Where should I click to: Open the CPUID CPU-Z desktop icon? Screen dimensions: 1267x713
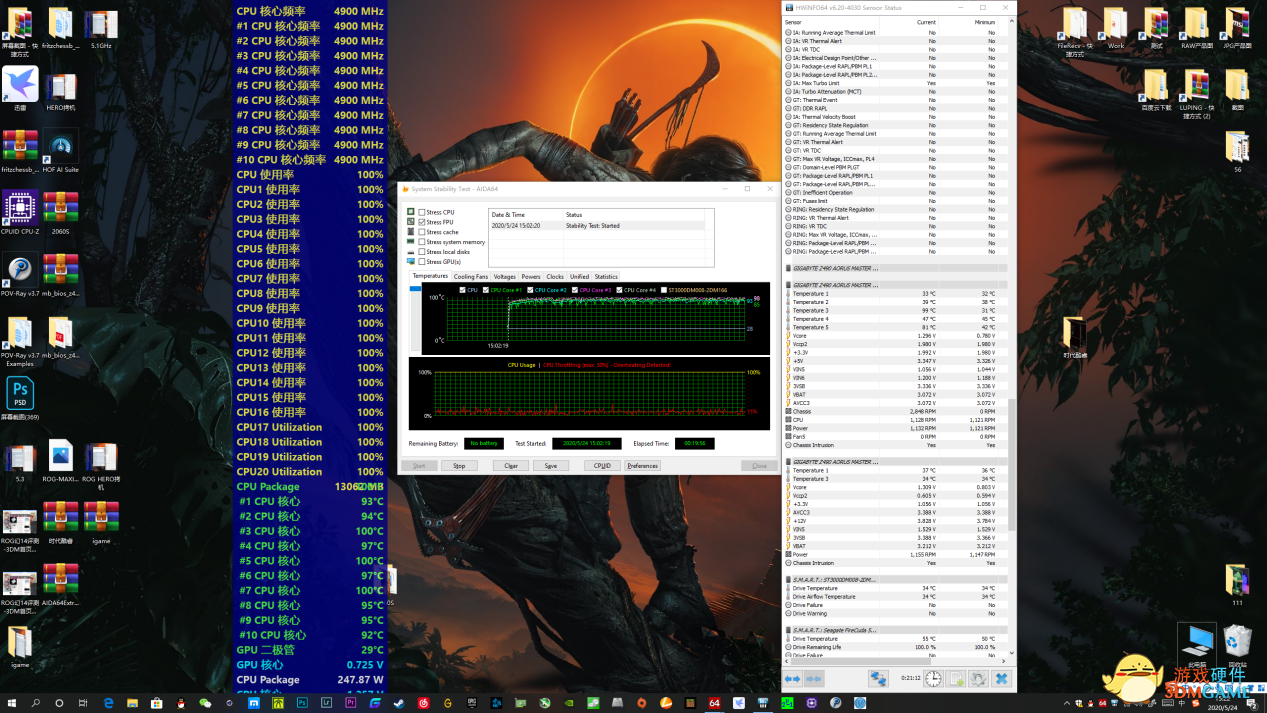coord(19,214)
